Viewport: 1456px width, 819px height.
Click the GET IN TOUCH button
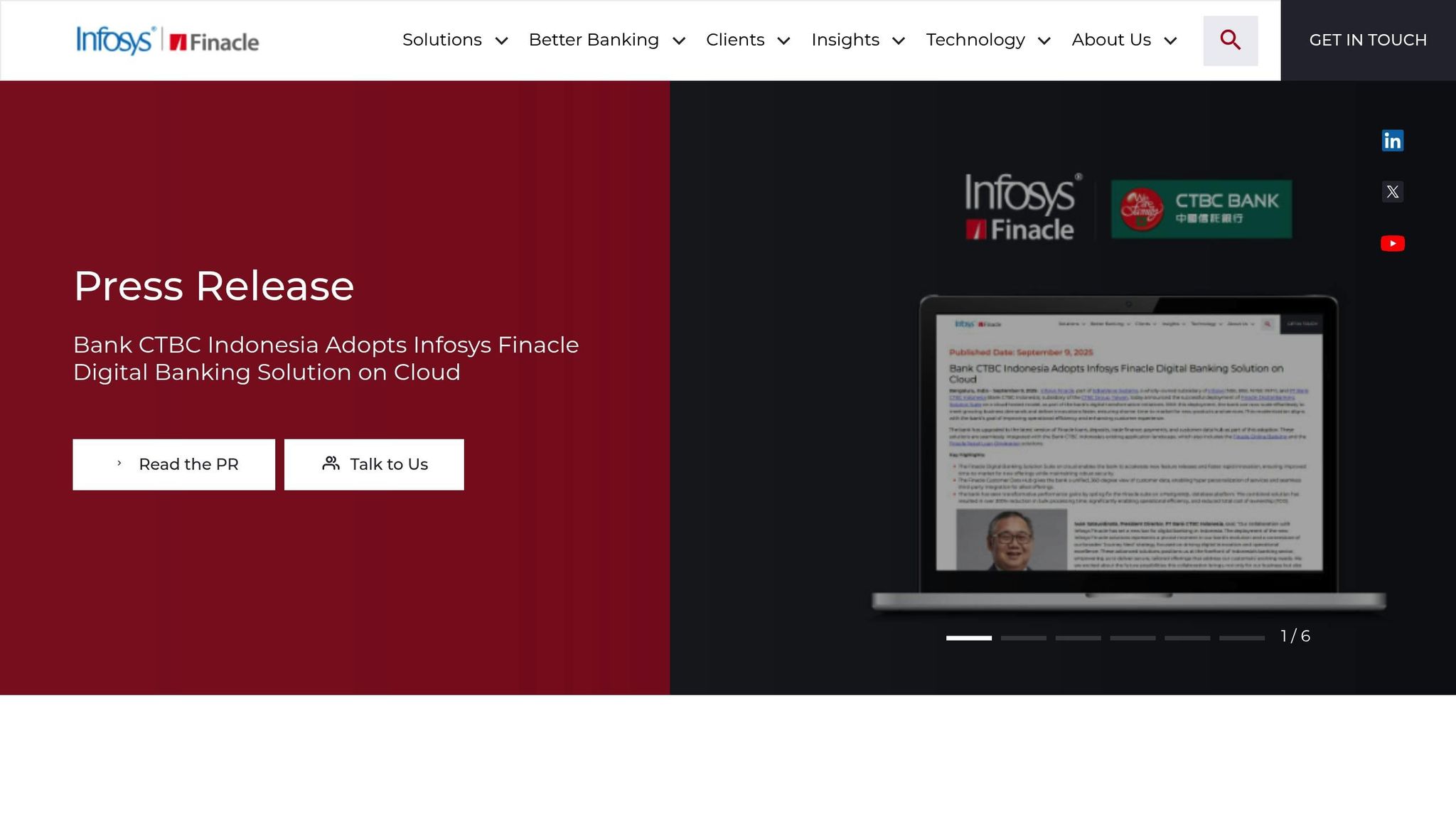coord(1368,41)
